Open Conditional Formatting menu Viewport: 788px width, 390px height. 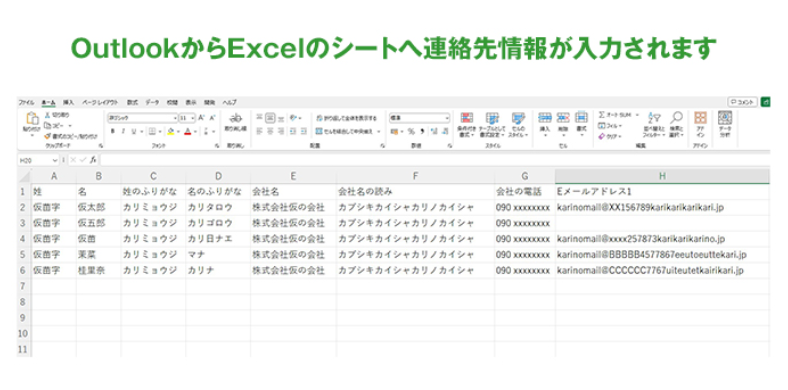tap(467, 125)
